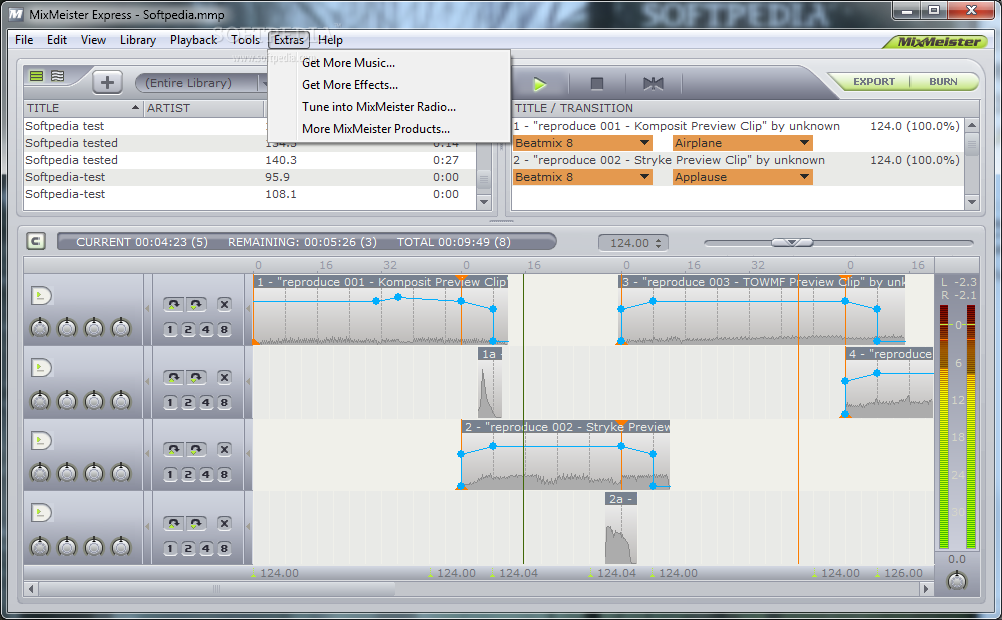Click the third knob on the fourth track
This screenshot has height=620, width=1002.
click(x=94, y=546)
